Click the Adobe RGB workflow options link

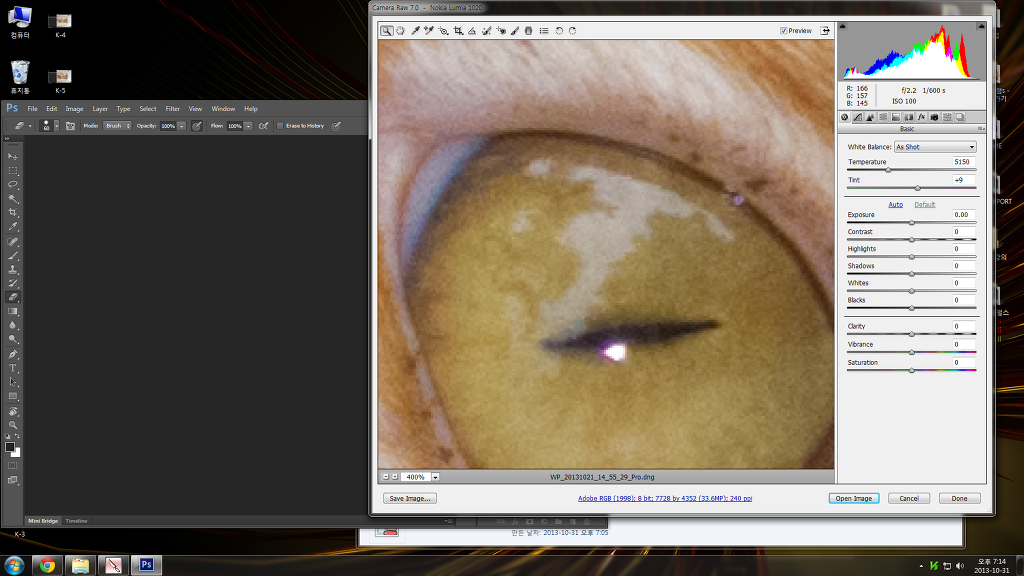pyautogui.click(x=665, y=498)
